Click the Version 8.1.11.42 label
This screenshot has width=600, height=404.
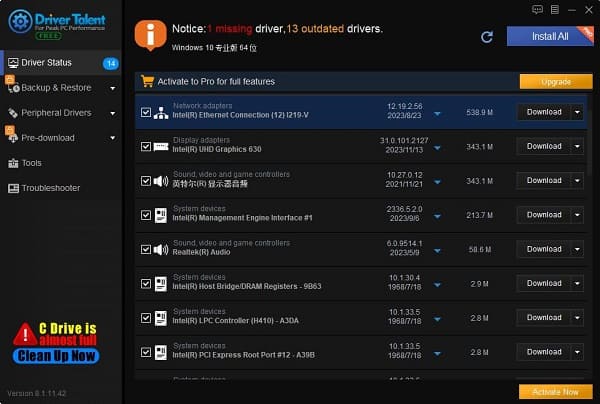pyautogui.click(x=37, y=393)
